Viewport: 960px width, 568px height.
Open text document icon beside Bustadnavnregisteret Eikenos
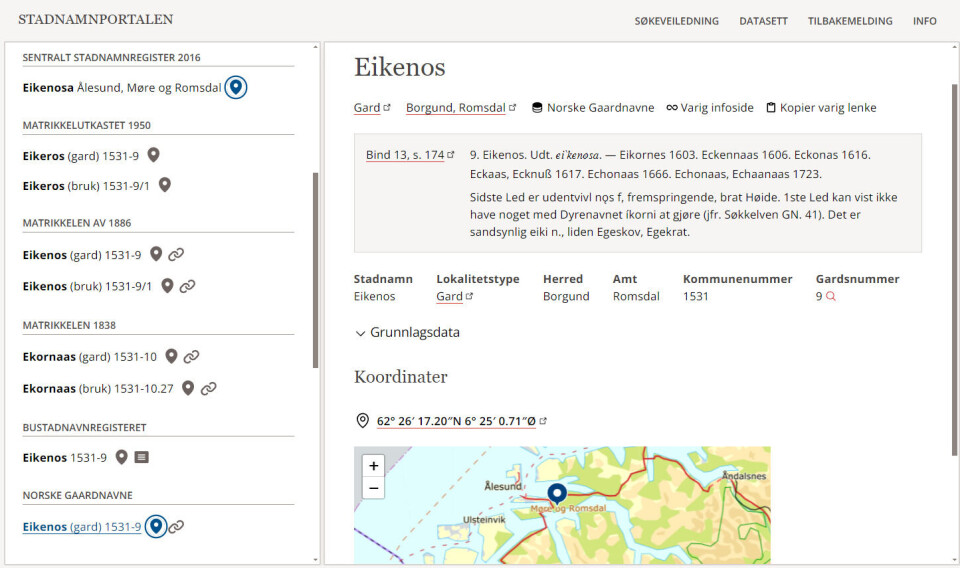point(141,458)
